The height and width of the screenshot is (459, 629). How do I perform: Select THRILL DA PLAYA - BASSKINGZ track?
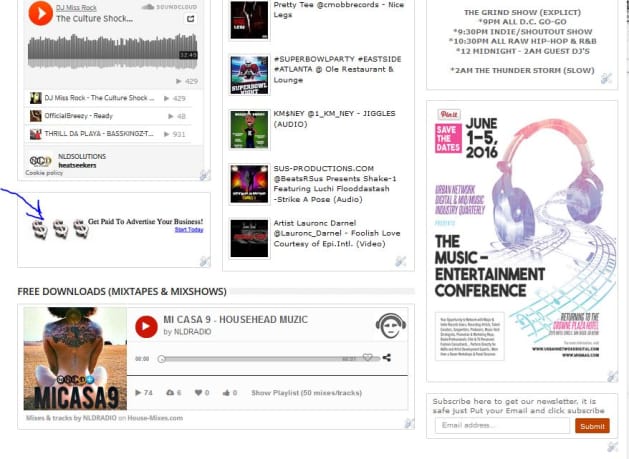pyautogui.click(x=108, y=134)
